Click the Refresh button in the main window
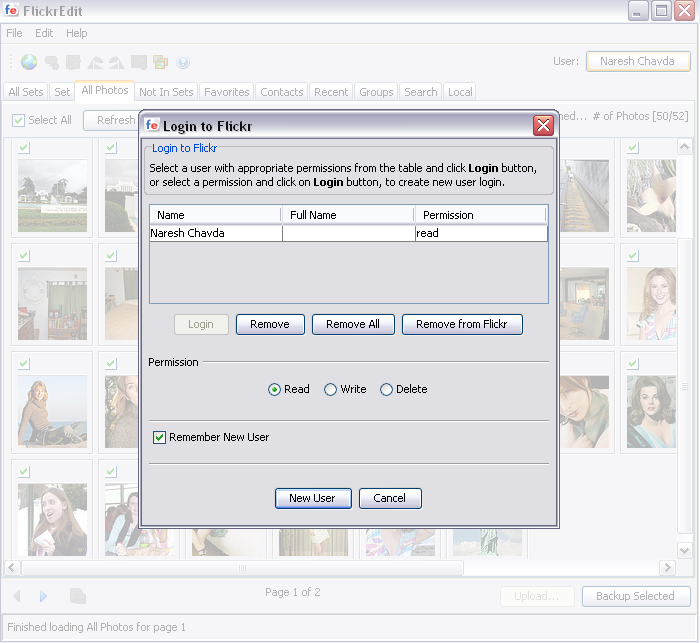700x643 pixels. pos(112,120)
